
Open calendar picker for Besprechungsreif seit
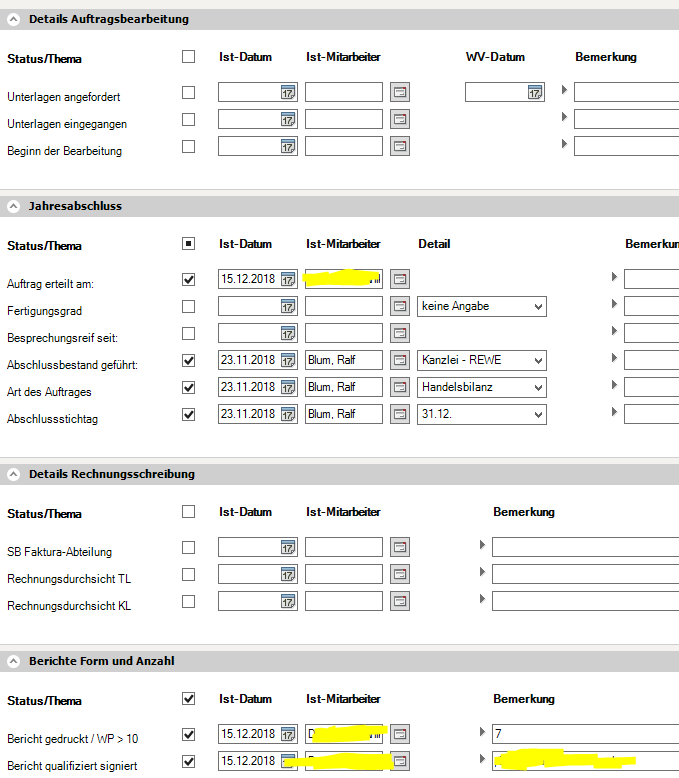tap(288, 333)
